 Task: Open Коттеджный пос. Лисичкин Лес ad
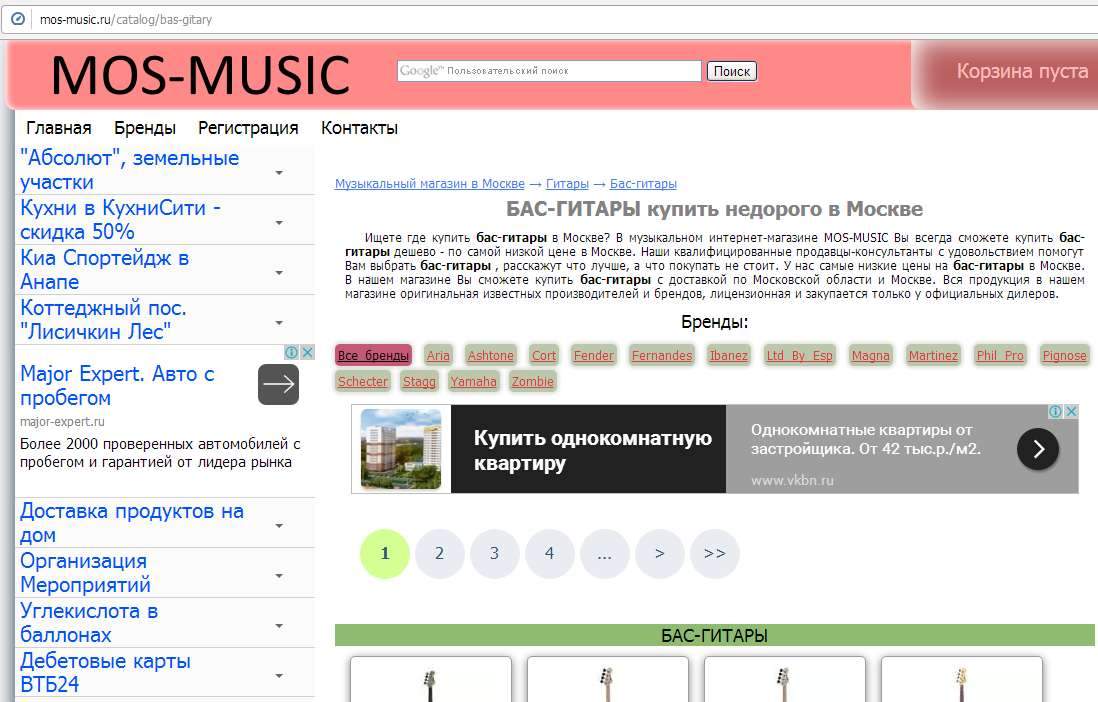pyautogui.click(x=103, y=319)
